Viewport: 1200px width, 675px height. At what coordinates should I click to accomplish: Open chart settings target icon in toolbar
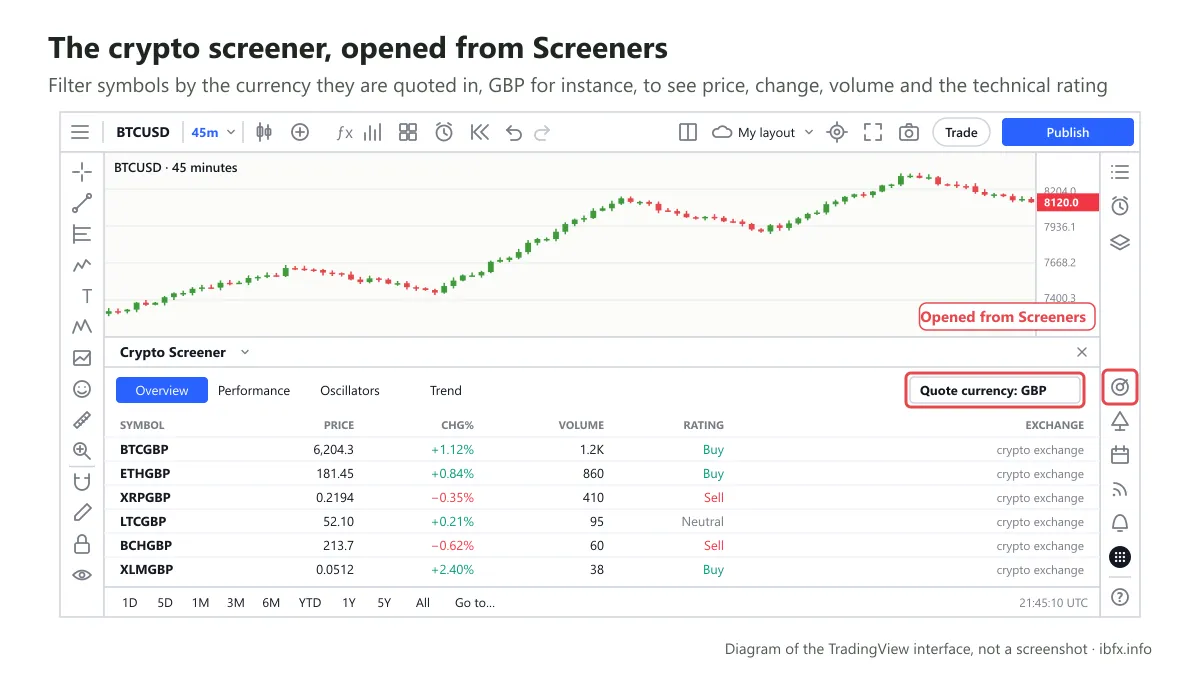click(x=838, y=132)
